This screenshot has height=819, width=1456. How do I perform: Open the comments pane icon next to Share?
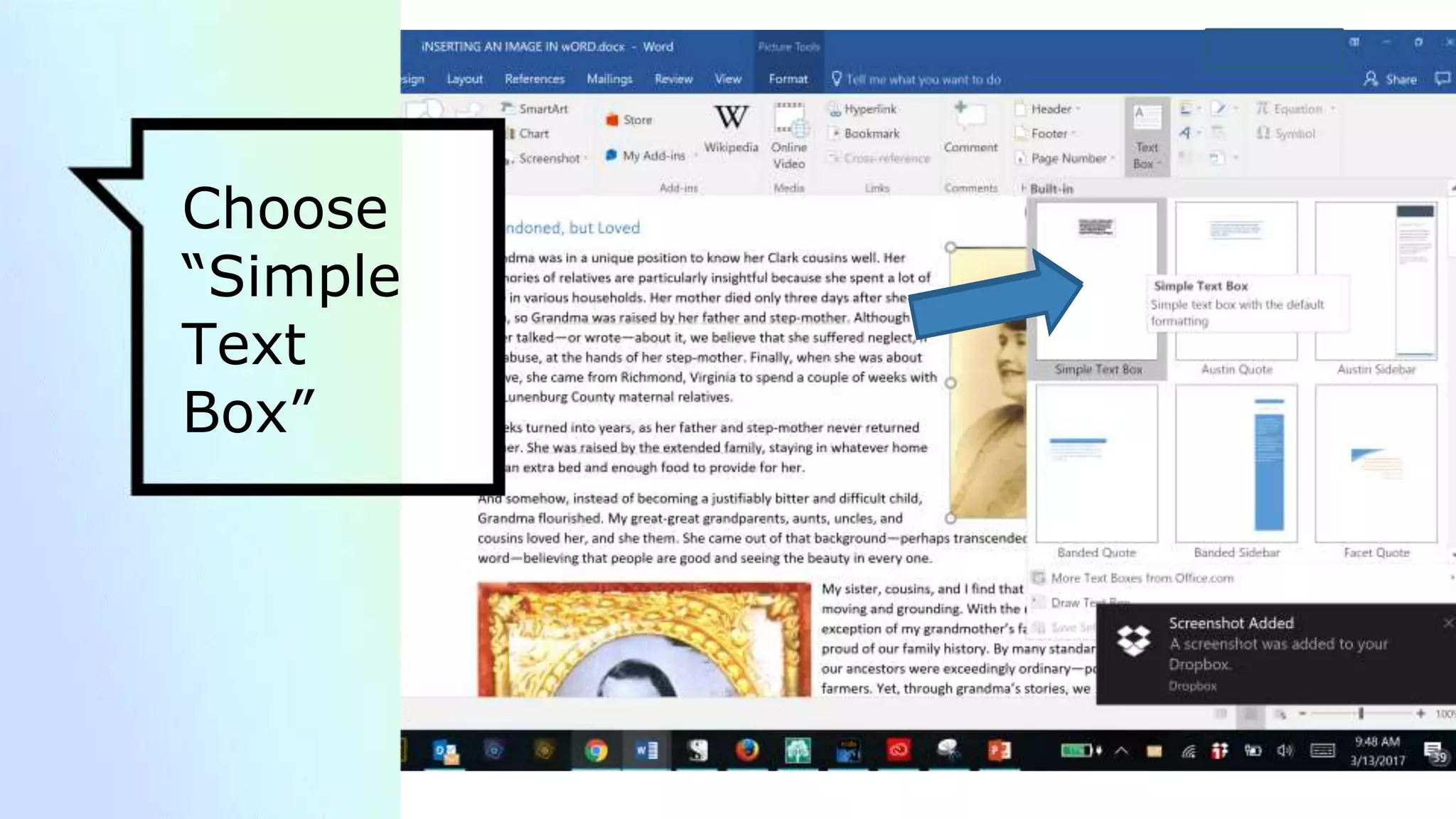click(x=1442, y=79)
